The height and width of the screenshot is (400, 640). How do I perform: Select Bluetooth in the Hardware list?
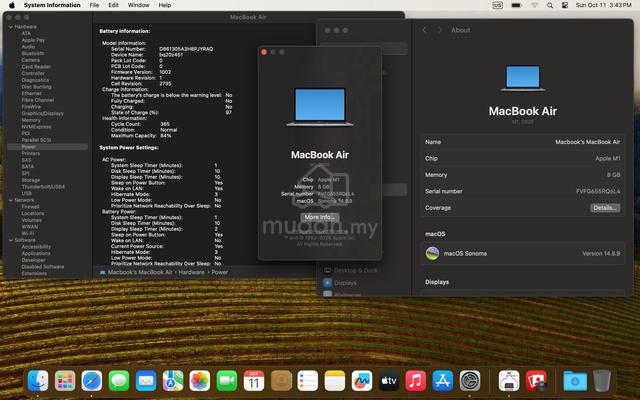33,53
